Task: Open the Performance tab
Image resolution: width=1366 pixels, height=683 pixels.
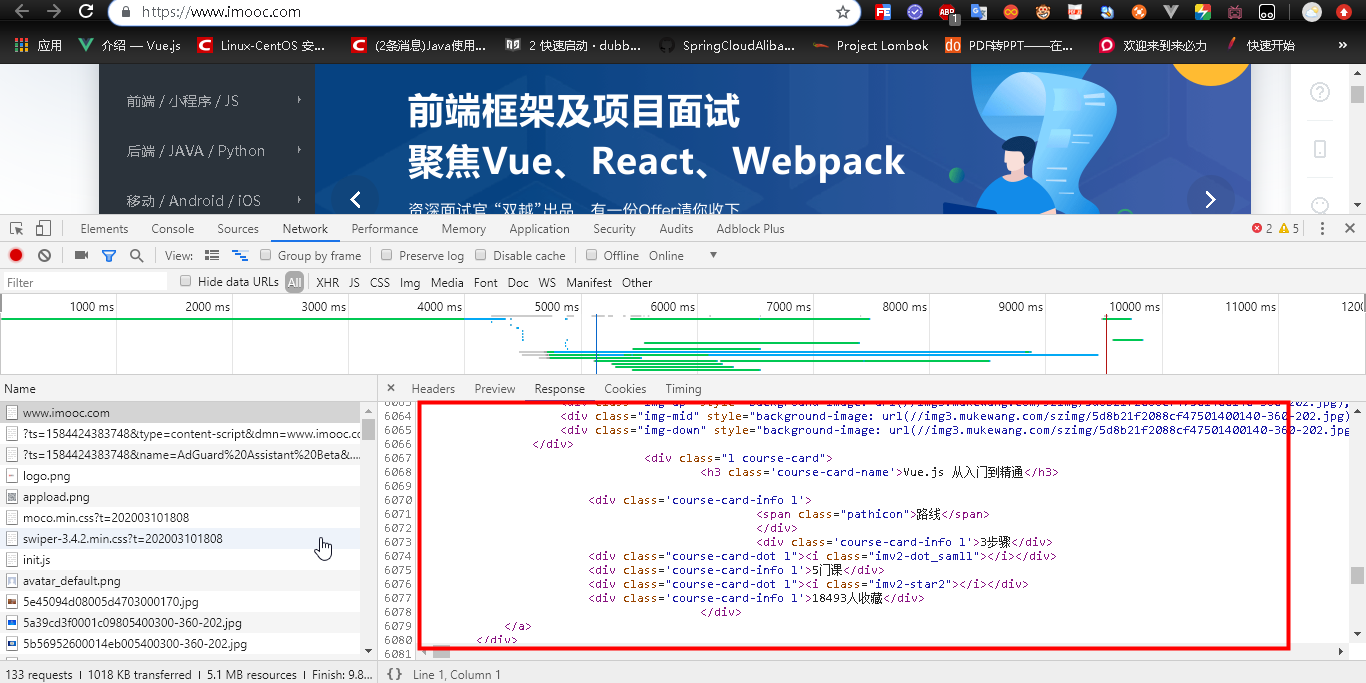Action: (x=385, y=228)
